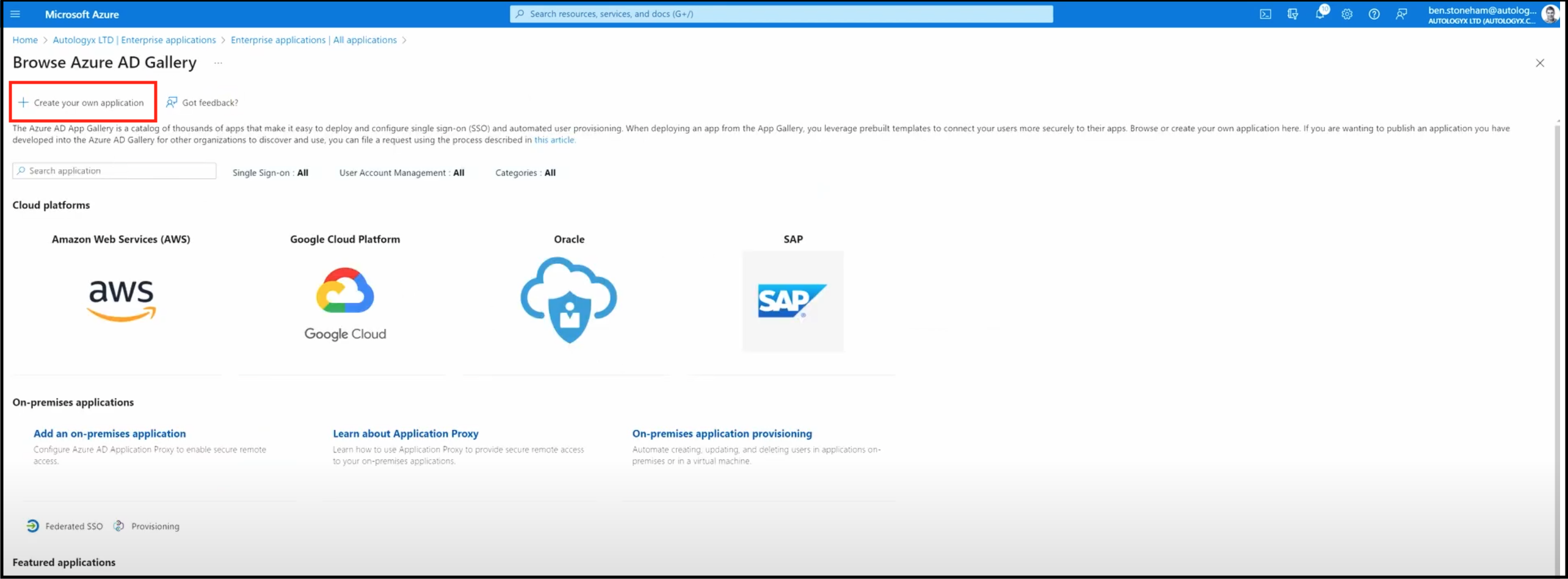The height and width of the screenshot is (579, 1568).
Task: Open Add an on-premises application
Action: tap(110, 434)
